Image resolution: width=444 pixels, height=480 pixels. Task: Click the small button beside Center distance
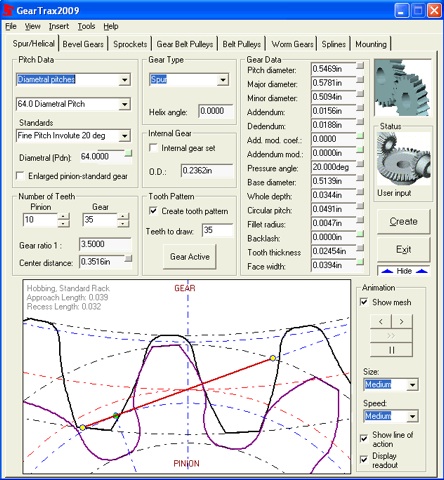click(x=128, y=258)
